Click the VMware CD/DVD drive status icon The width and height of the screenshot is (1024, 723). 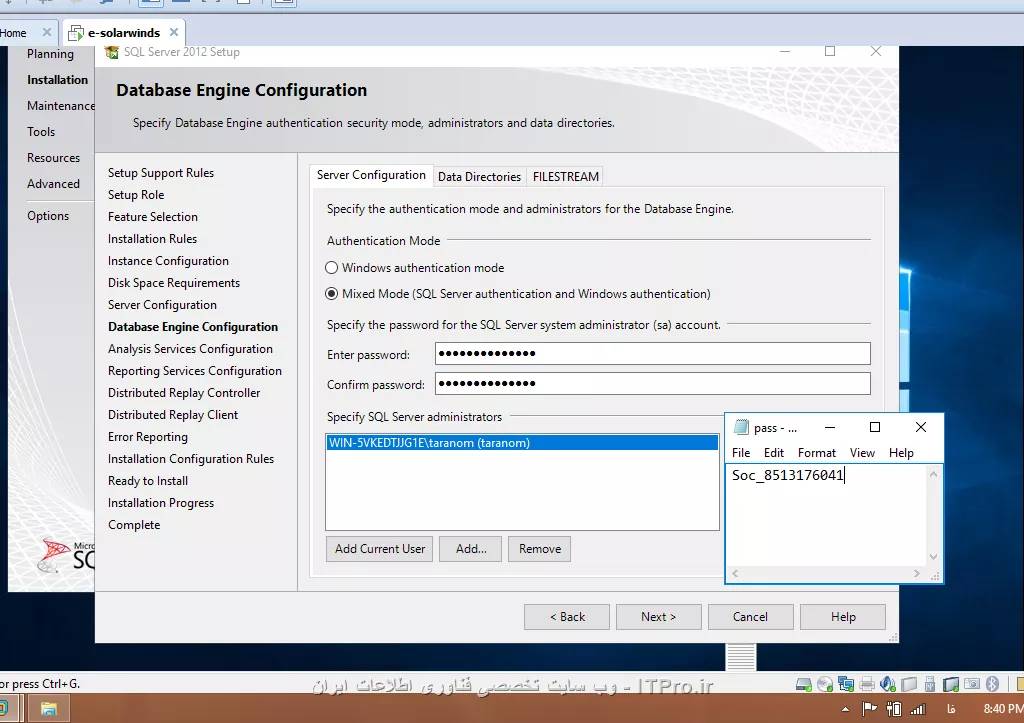pyautogui.click(x=825, y=684)
